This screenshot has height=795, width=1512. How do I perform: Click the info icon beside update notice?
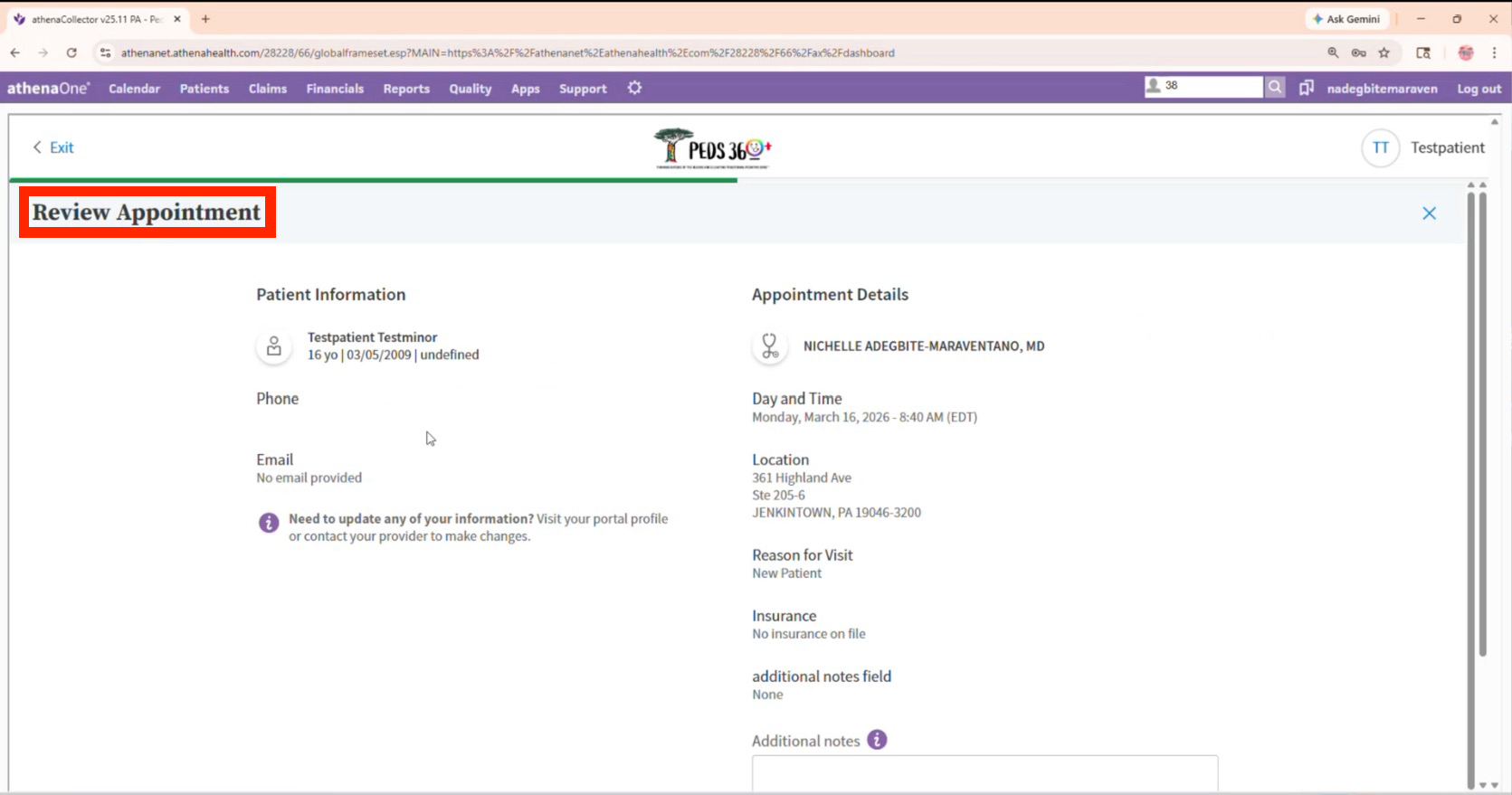coord(269,523)
